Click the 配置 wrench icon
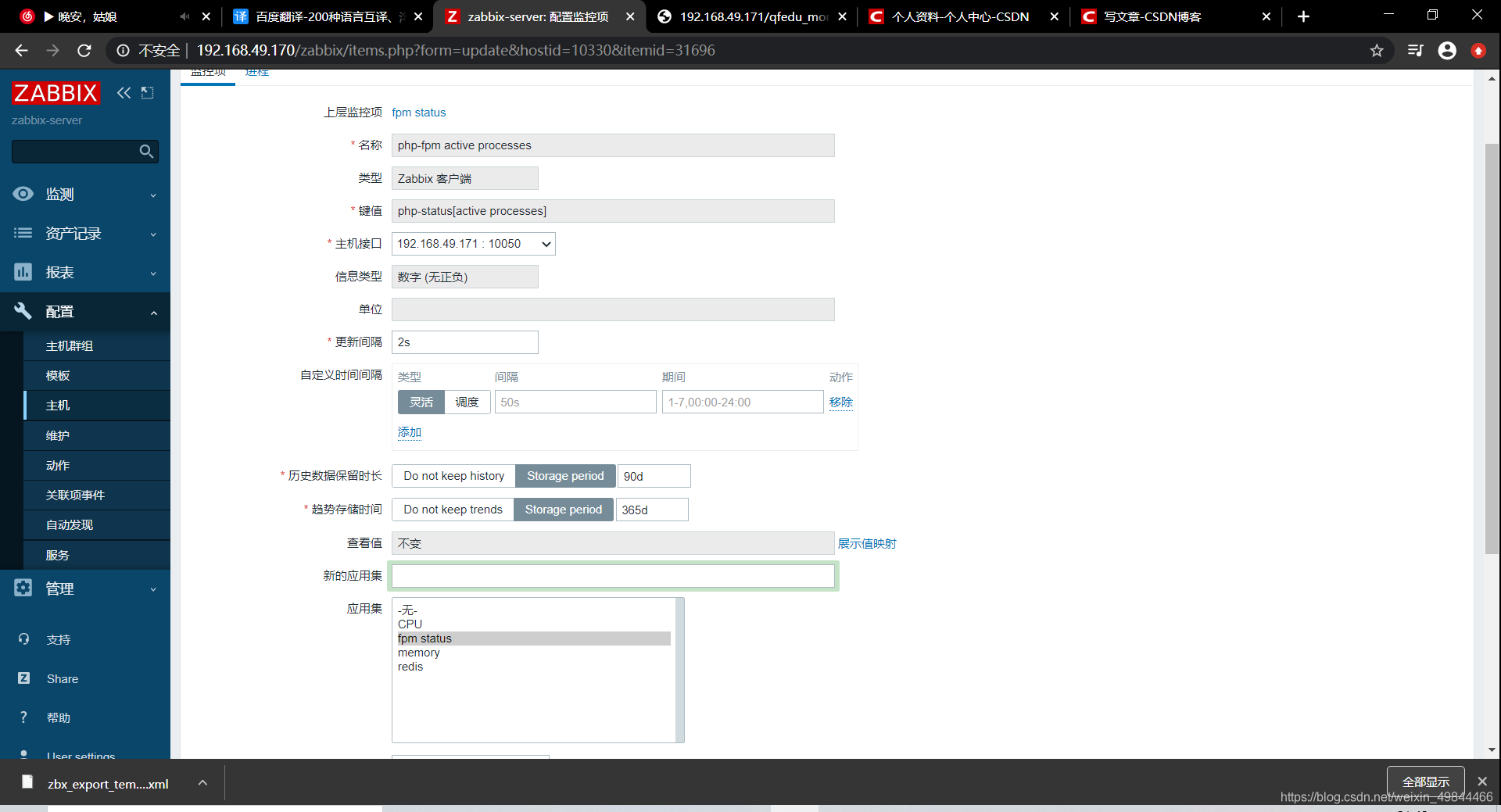The height and width of the screenshot is (812, 1501). (x=23, y=311)
